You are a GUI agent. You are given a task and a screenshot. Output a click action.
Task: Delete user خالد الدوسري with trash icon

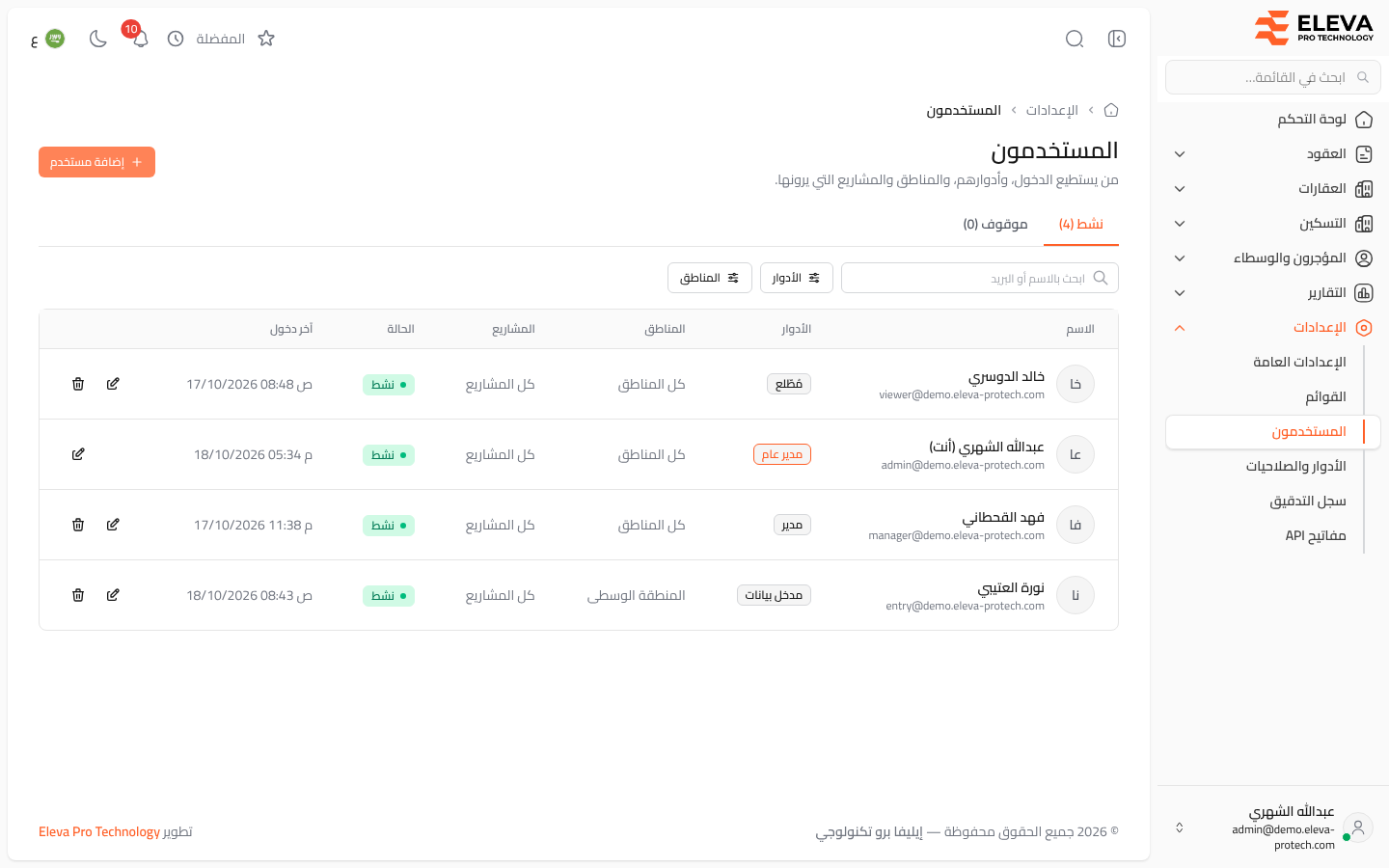78,384
